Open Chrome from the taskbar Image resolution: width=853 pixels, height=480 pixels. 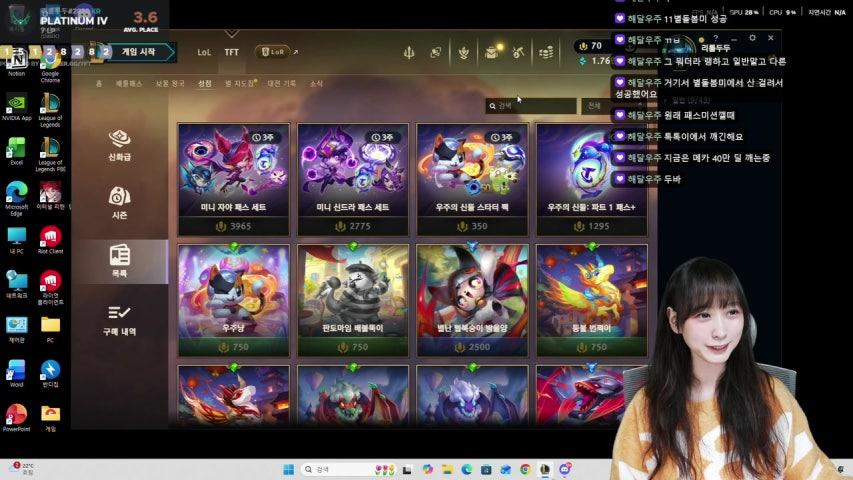tap(525, 469)
